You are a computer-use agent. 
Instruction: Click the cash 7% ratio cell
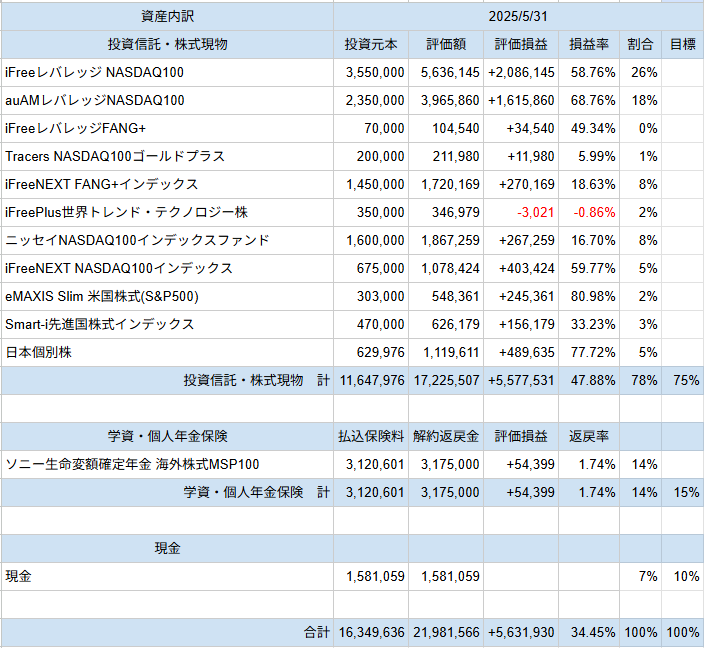tap(640, 576)
